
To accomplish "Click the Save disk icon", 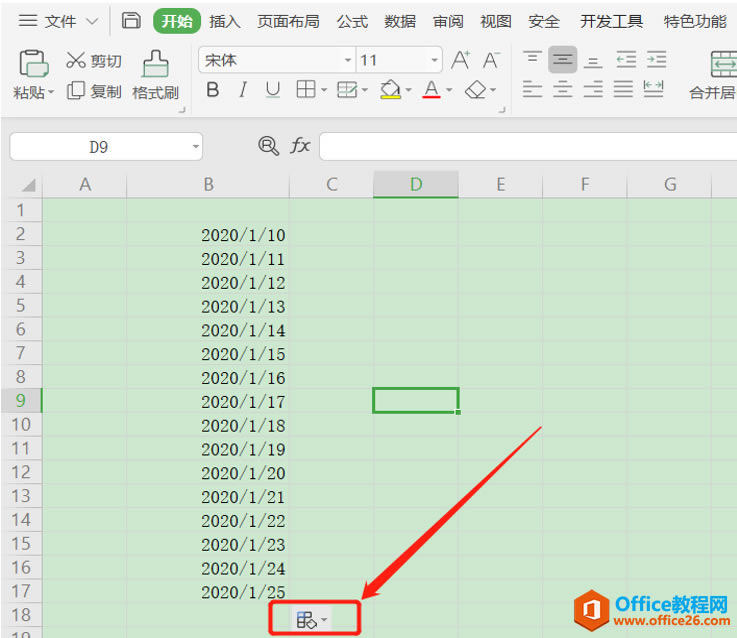I will (131, 21).
